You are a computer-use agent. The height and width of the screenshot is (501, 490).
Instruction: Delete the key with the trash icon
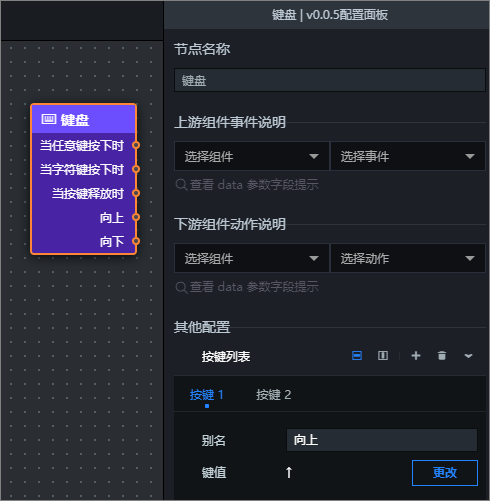pos(442,356)
